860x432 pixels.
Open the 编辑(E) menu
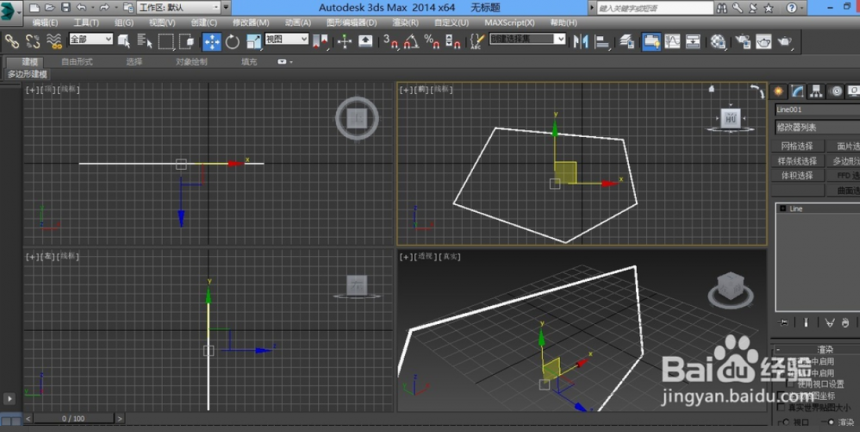(x=46, y=22)
